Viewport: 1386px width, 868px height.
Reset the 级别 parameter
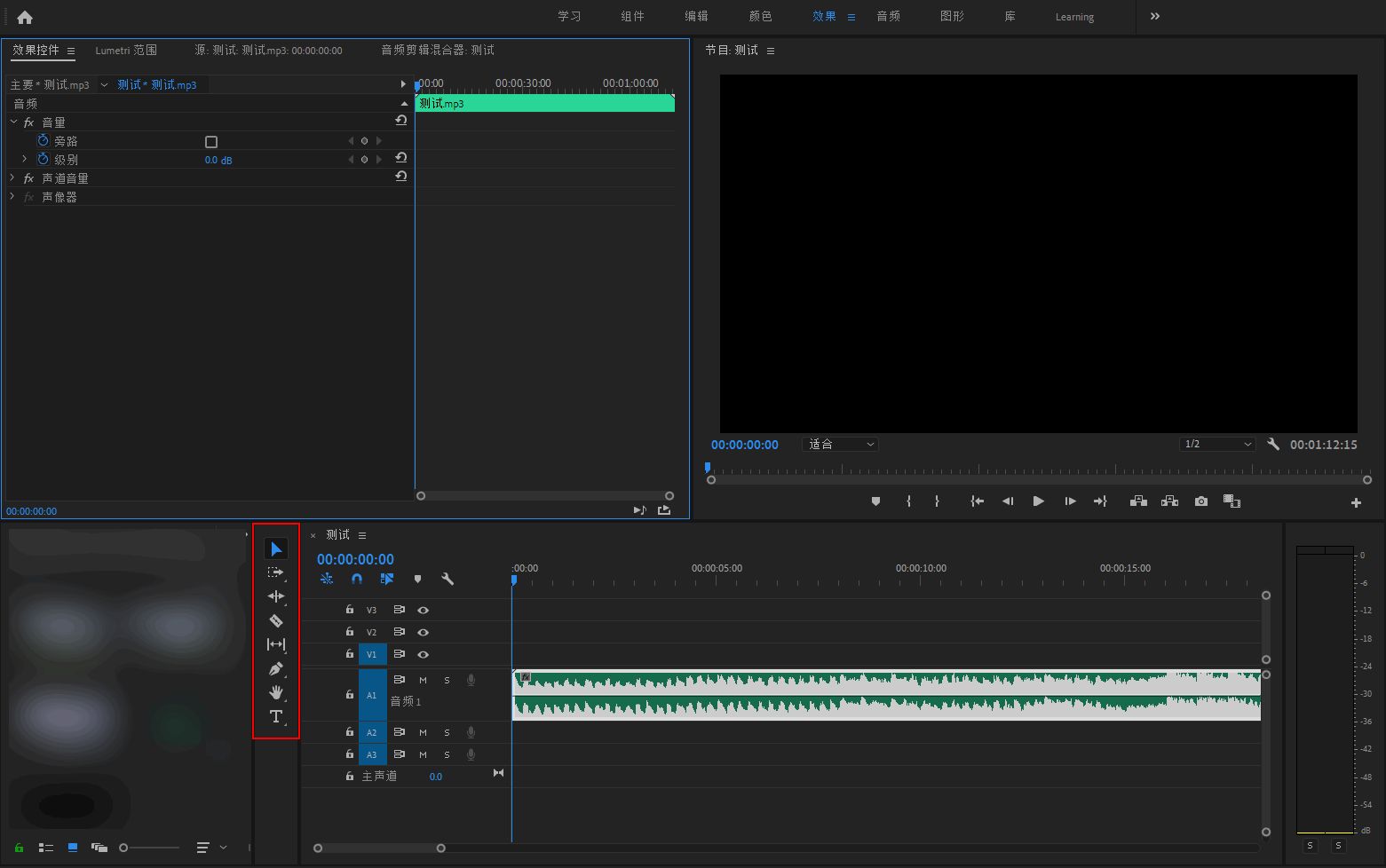pos(401,158)
